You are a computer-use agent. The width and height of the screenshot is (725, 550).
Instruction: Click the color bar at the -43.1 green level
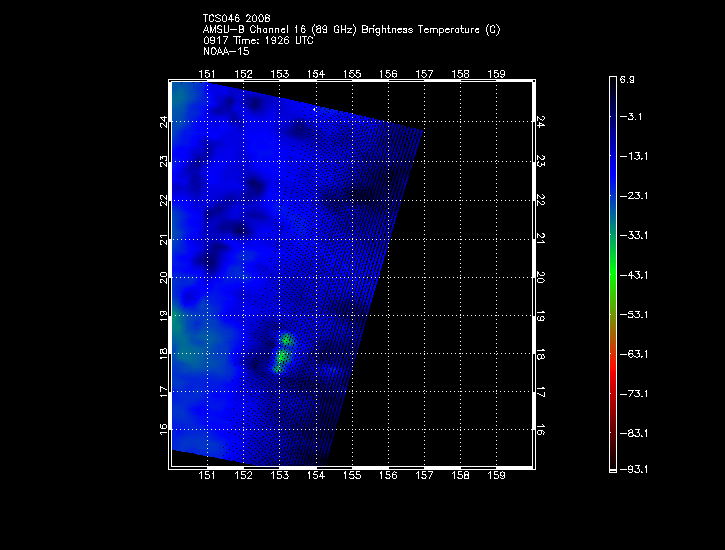[613, 274]
